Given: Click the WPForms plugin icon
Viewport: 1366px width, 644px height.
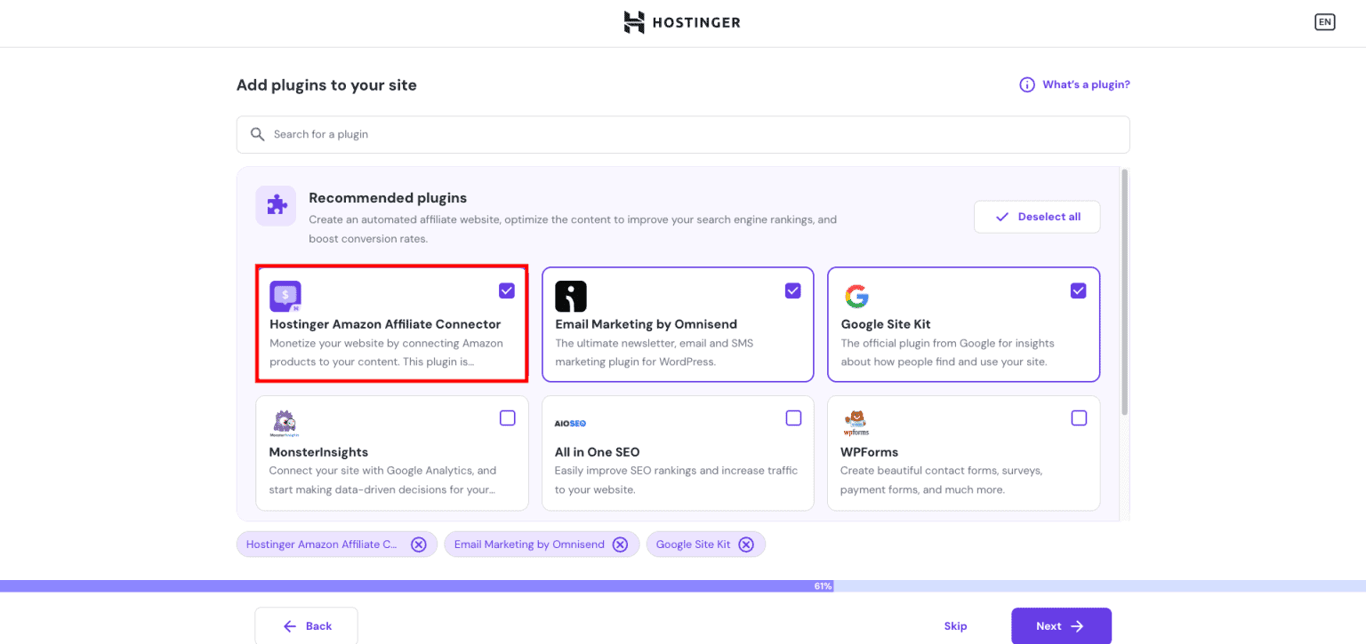Looking at the screenshot, I should tap(856, 424).
